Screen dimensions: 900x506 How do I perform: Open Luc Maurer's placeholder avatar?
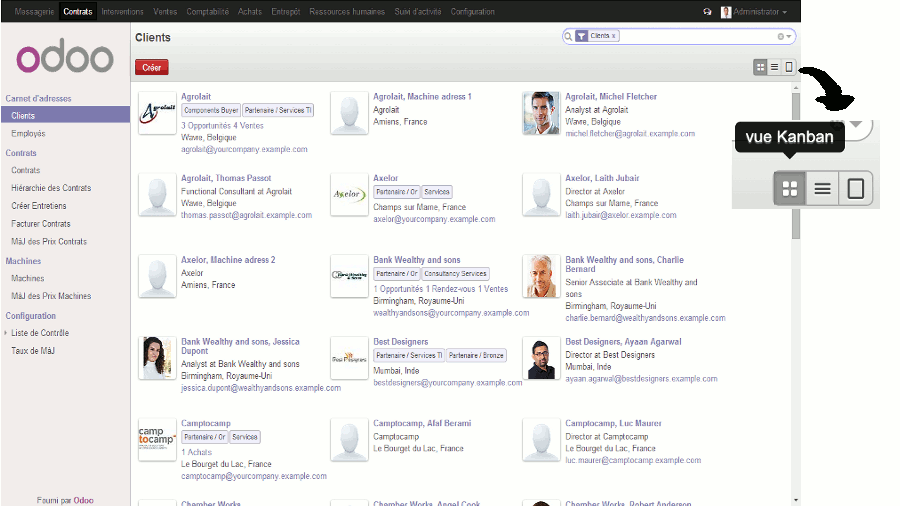541,439
